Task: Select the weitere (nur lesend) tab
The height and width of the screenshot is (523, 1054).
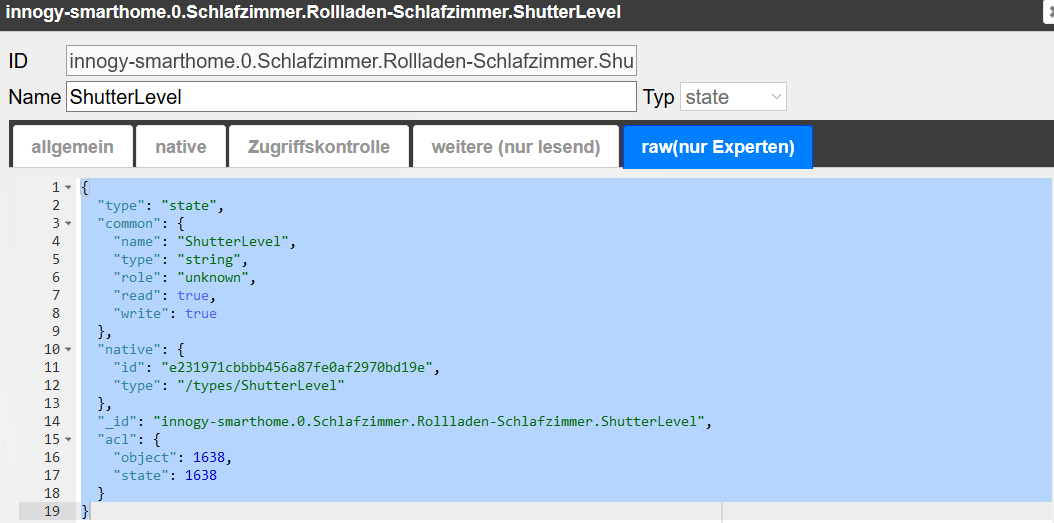Action: pos(516,147)
